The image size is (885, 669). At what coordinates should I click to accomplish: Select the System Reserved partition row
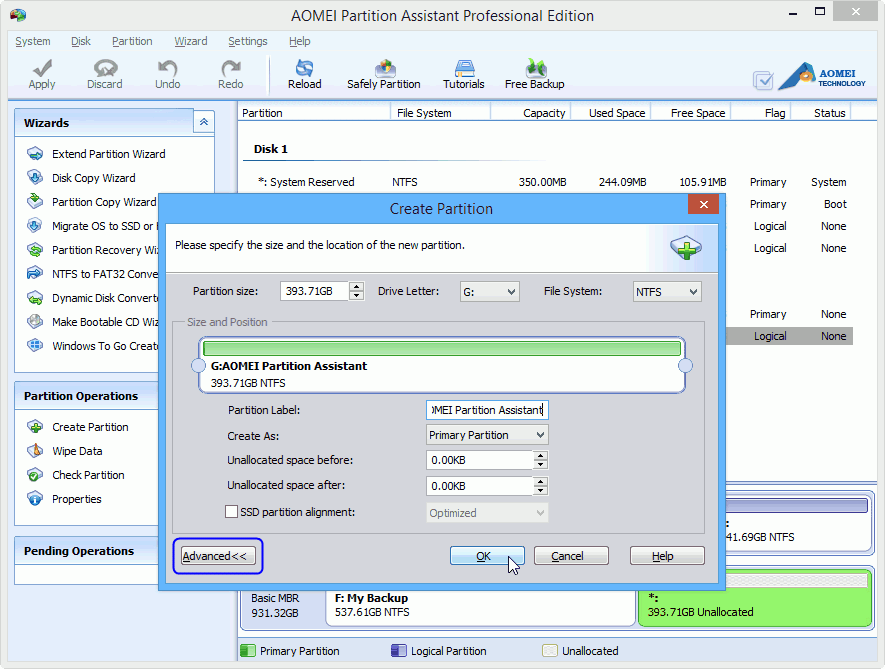547,182
